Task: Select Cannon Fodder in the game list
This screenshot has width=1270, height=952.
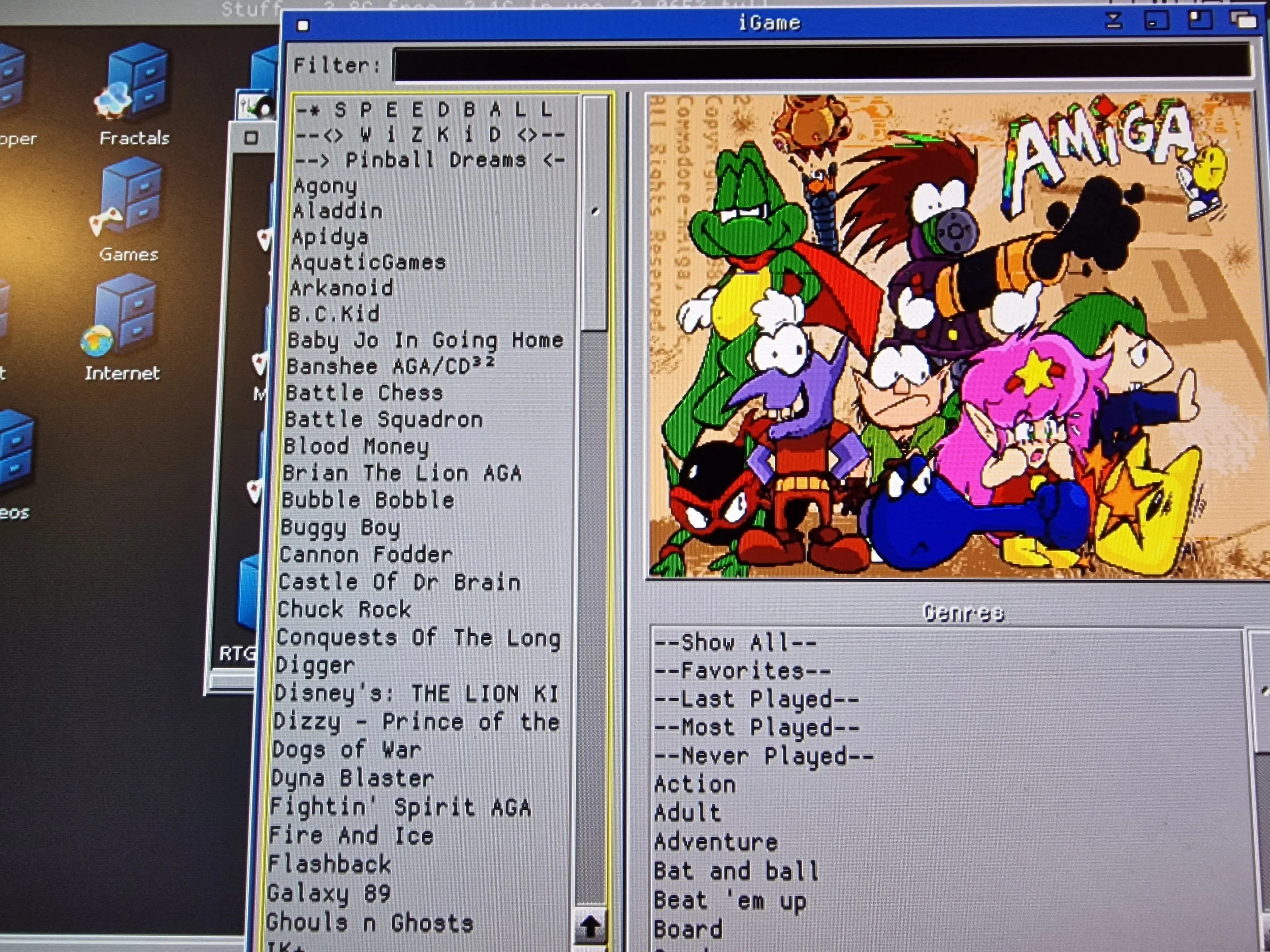Action: pyautogui.click(x=366, y=555)
